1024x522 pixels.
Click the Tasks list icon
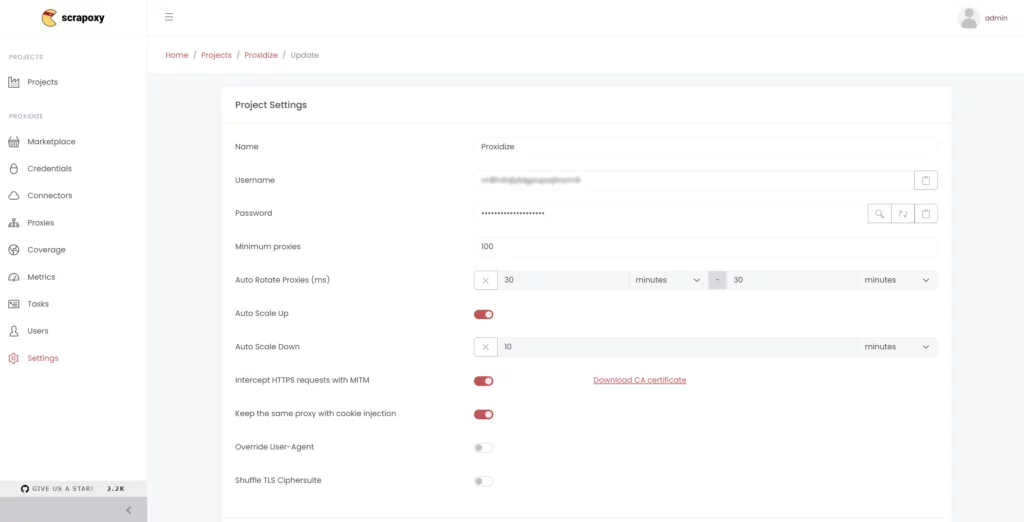(x=14, y=304)
